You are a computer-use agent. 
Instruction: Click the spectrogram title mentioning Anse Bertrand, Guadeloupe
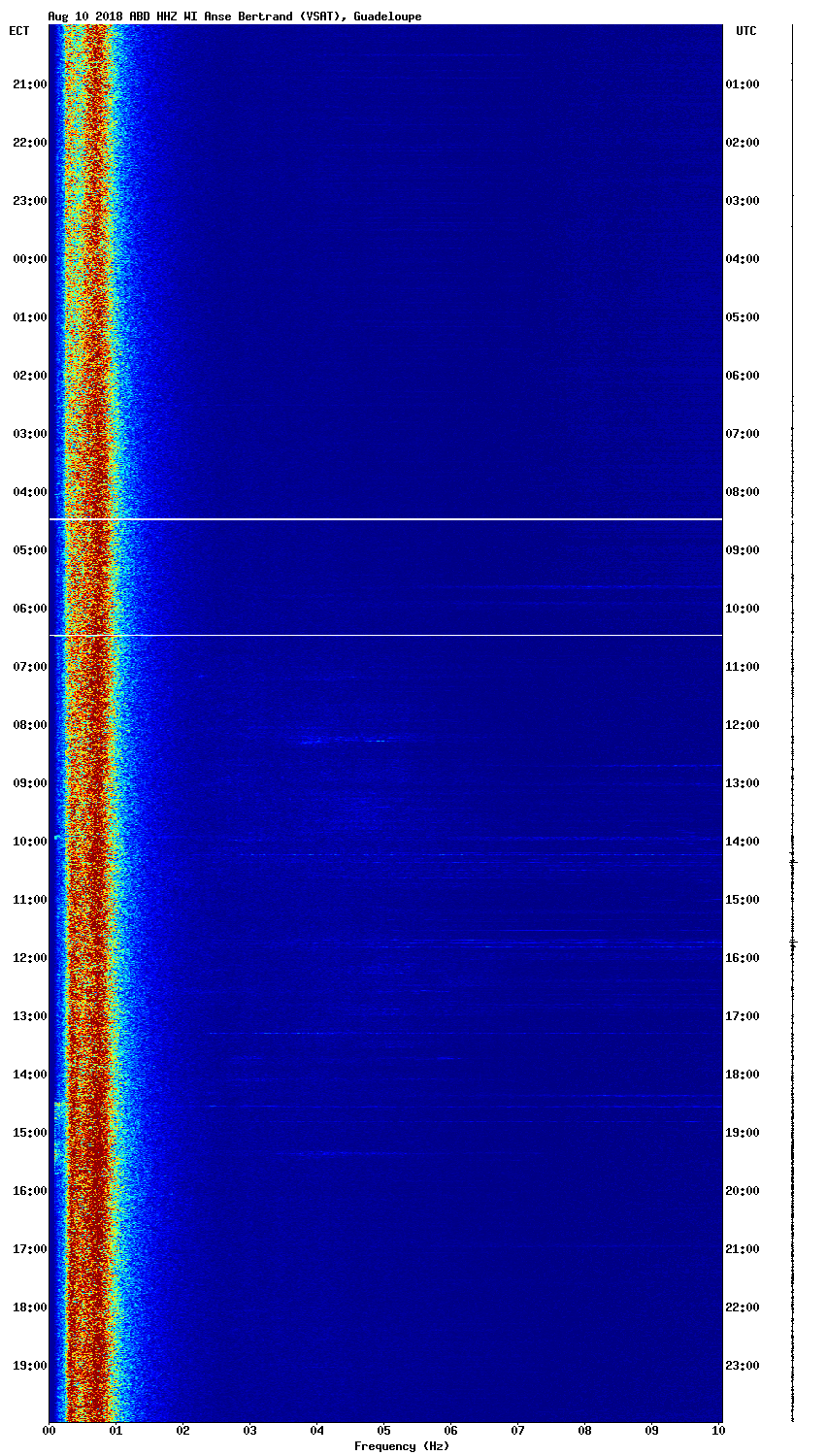[234, 17]
